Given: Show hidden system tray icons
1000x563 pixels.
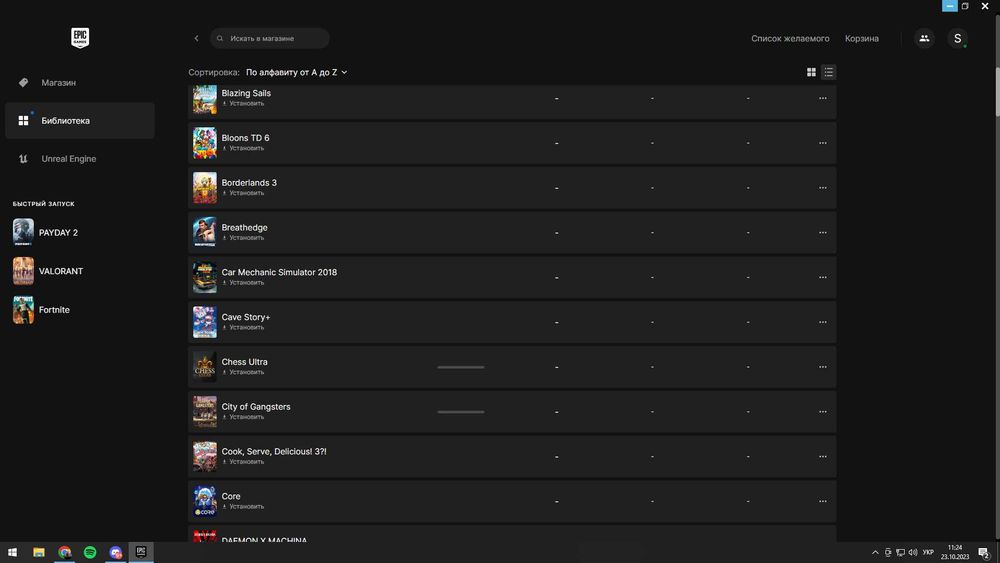Looking at the screenshot, I should [875, 552].
